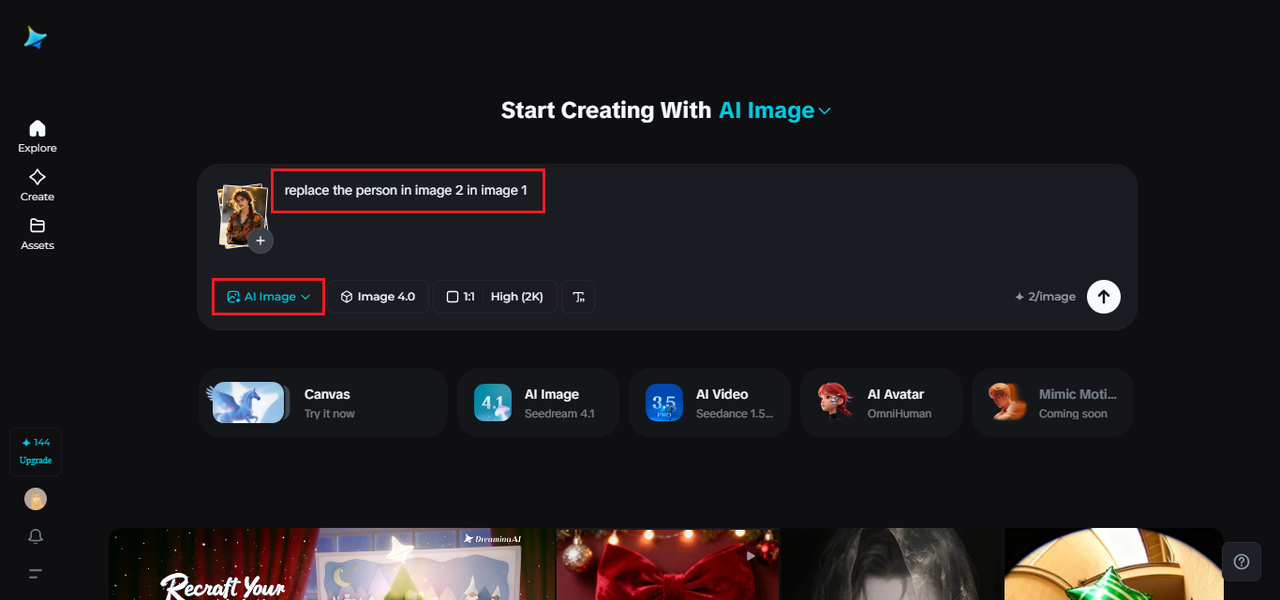The image size is (1280, 600).
Task: Open the AI Avatar OmniHuman card
Action: click(x=880, y=402)
